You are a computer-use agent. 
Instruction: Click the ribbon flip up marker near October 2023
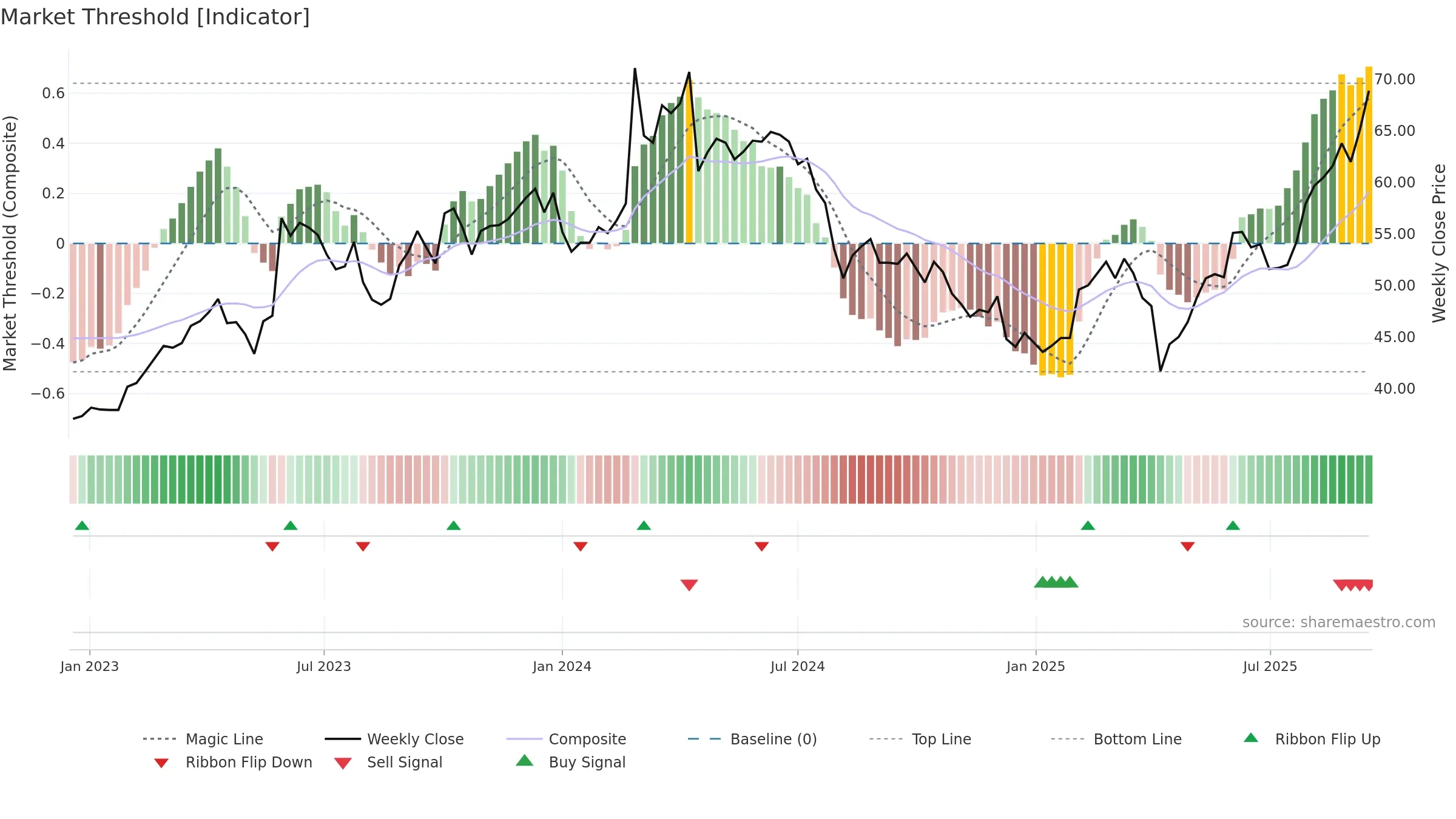[x=454, y=525]
